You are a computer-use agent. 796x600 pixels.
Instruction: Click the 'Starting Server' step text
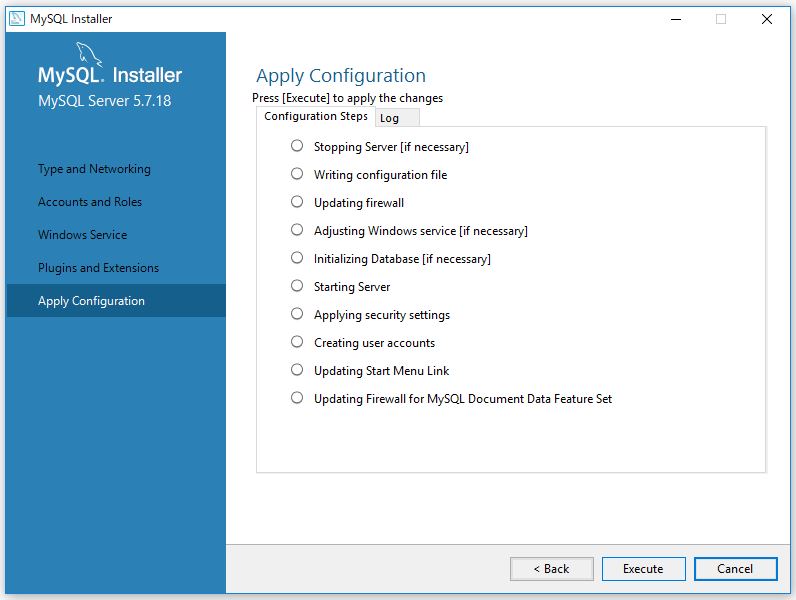tap(352, 287)
